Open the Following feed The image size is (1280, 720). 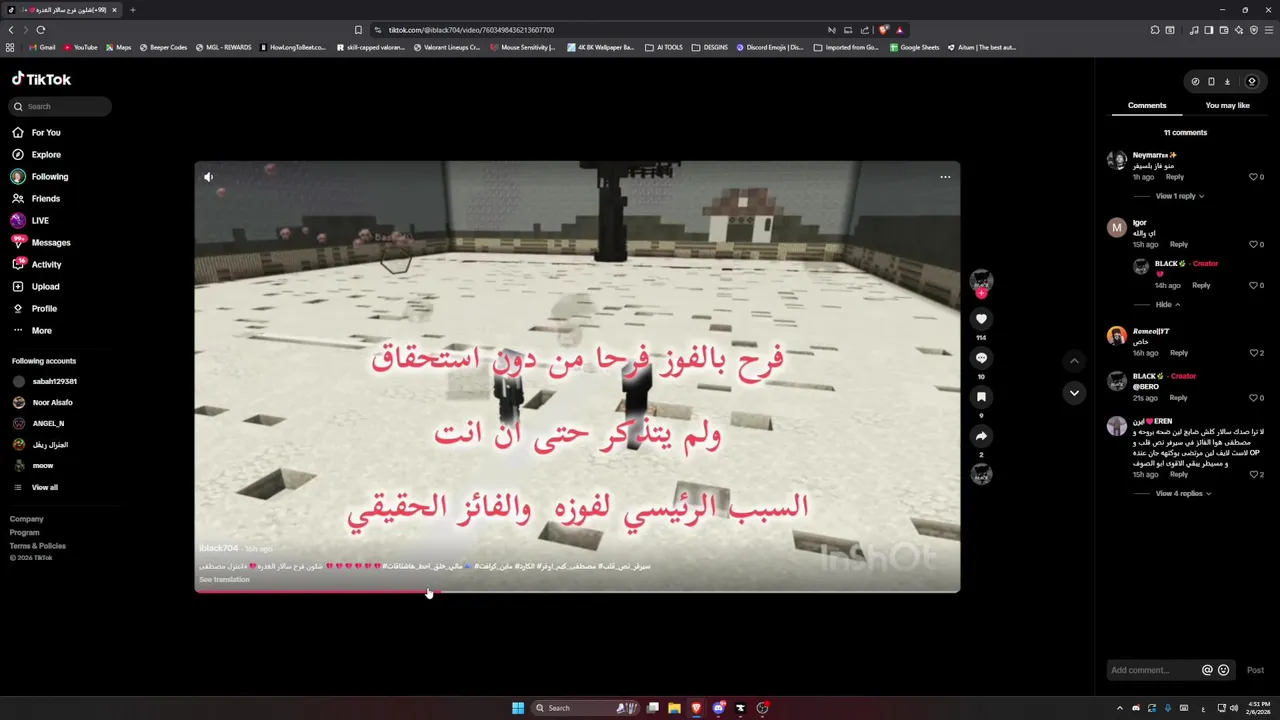40,177
